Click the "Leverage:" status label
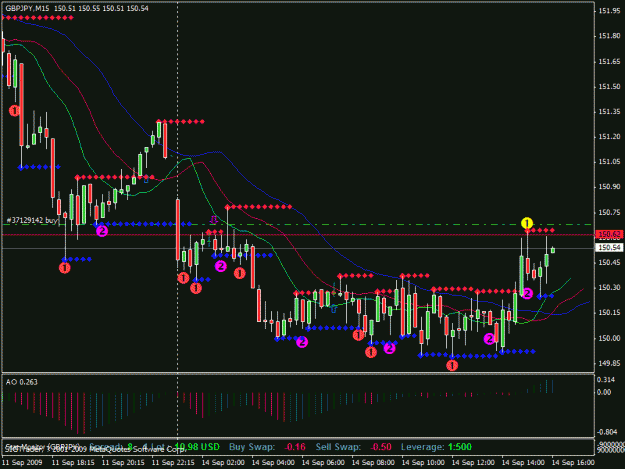The height and width of the screenshot is (469, 625). pos(423,447)
